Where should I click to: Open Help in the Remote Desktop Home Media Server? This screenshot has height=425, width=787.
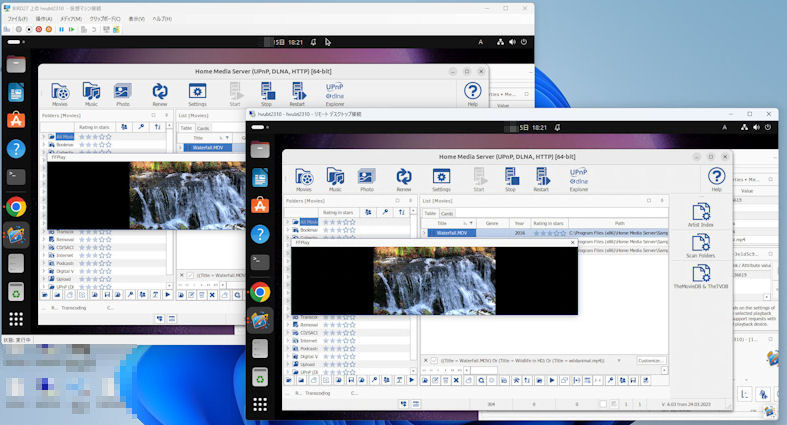click(x=716, y=180)
